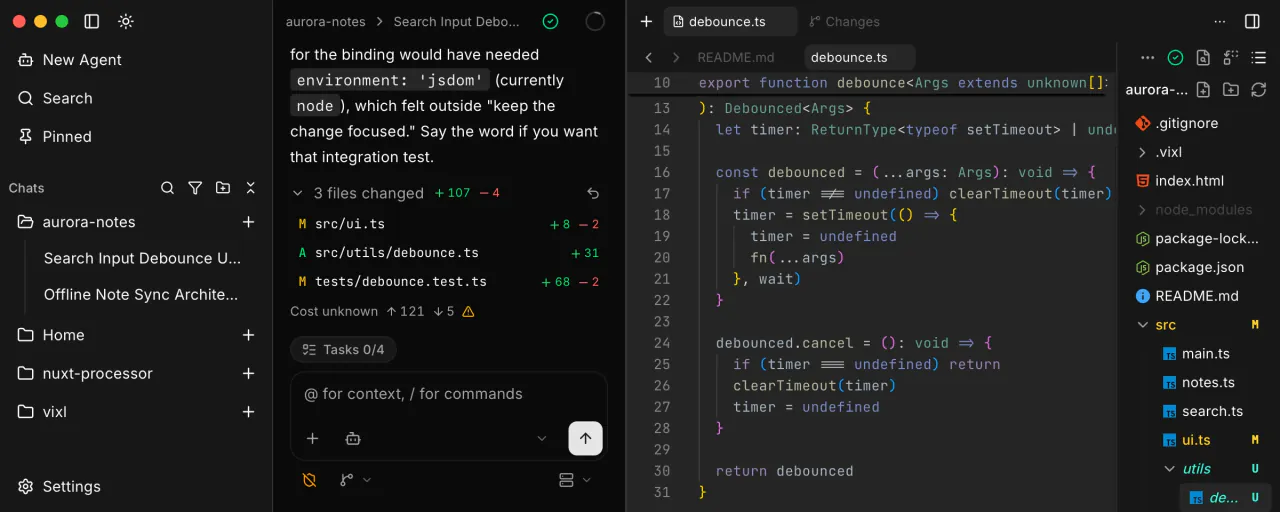Click the robot agent icon in chat input
Viewport: 1280px width, 512px height.
(352, 438)
